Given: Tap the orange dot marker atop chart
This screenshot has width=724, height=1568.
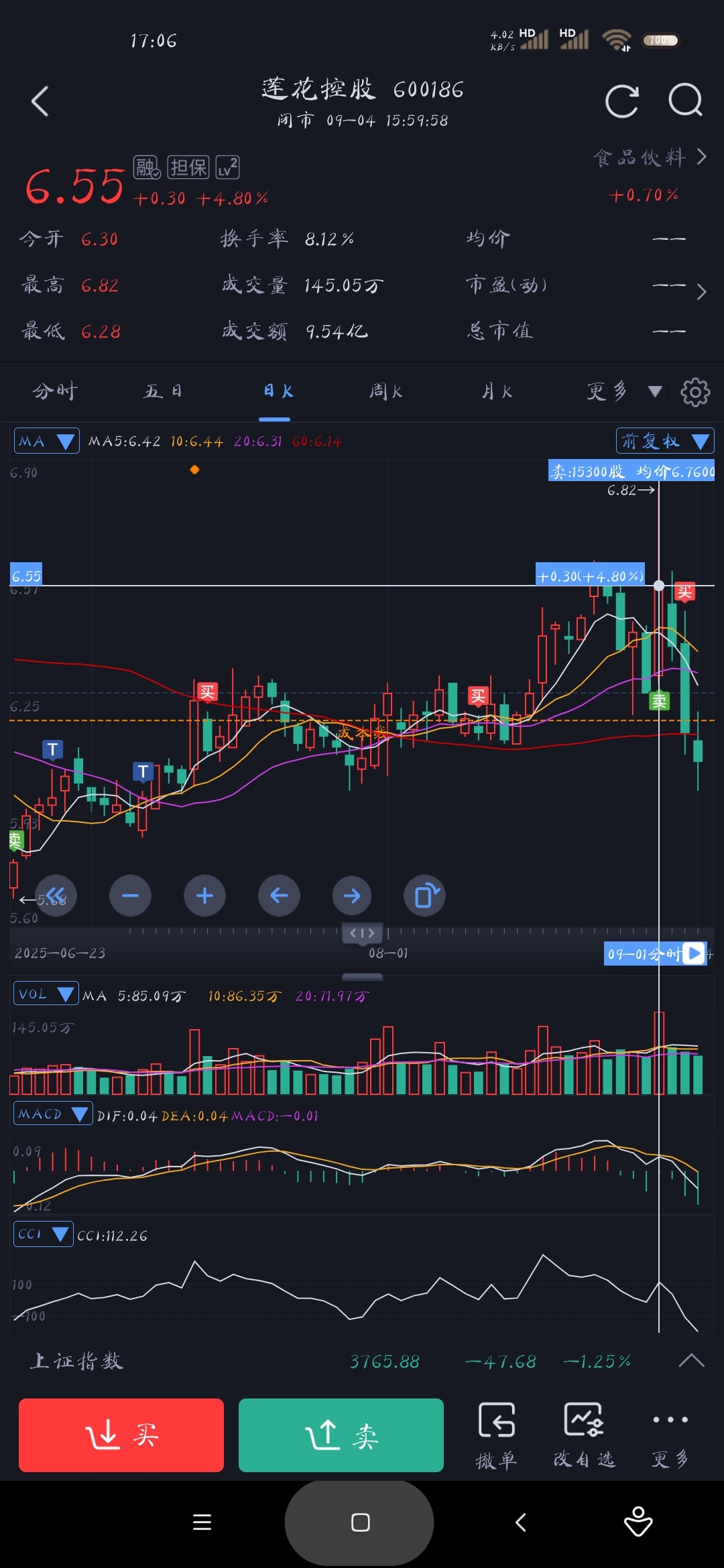Looking at the screenshot, I should tap(194, 470).
